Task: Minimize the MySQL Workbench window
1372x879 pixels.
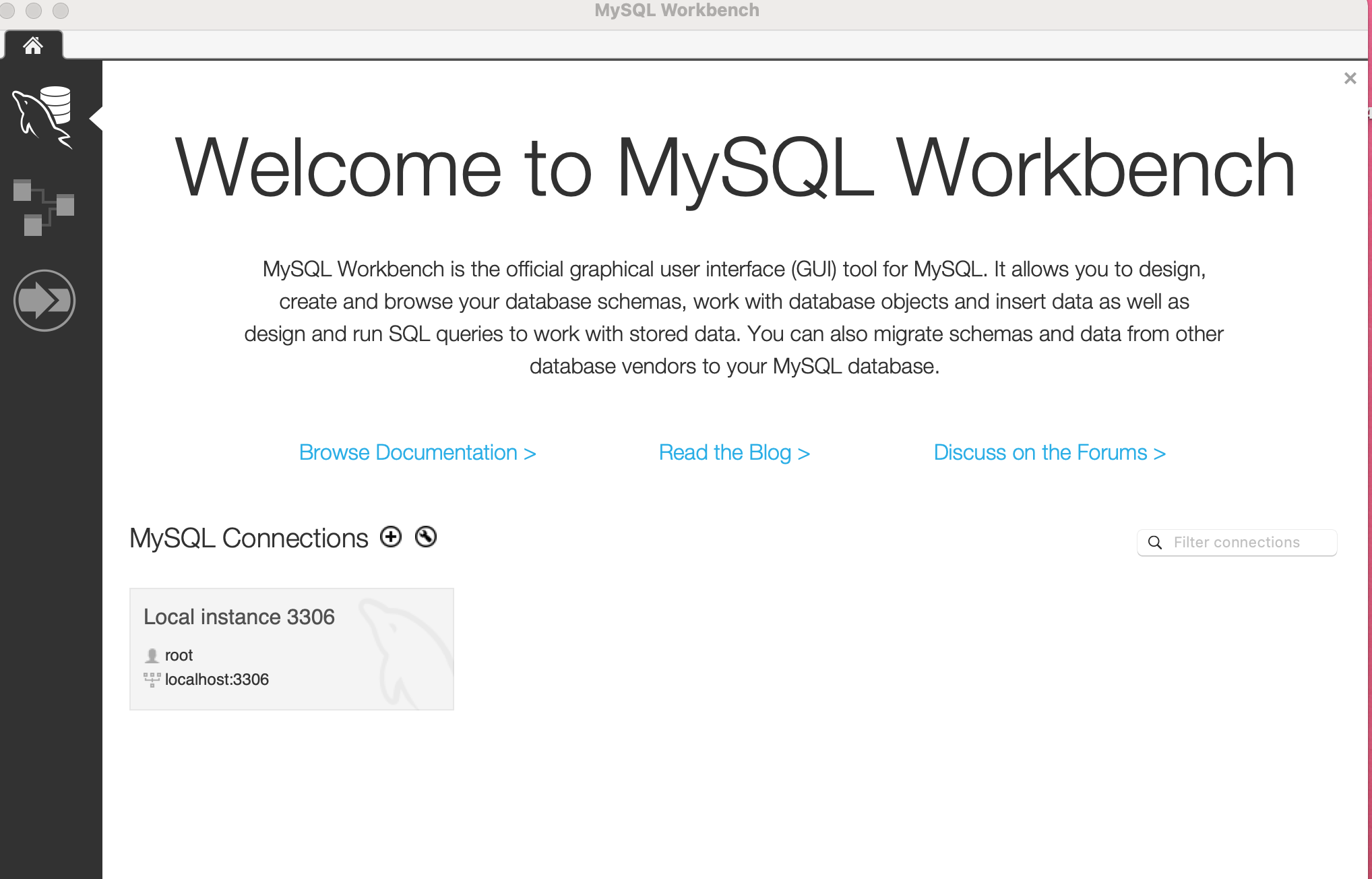Action: (34, 11)
